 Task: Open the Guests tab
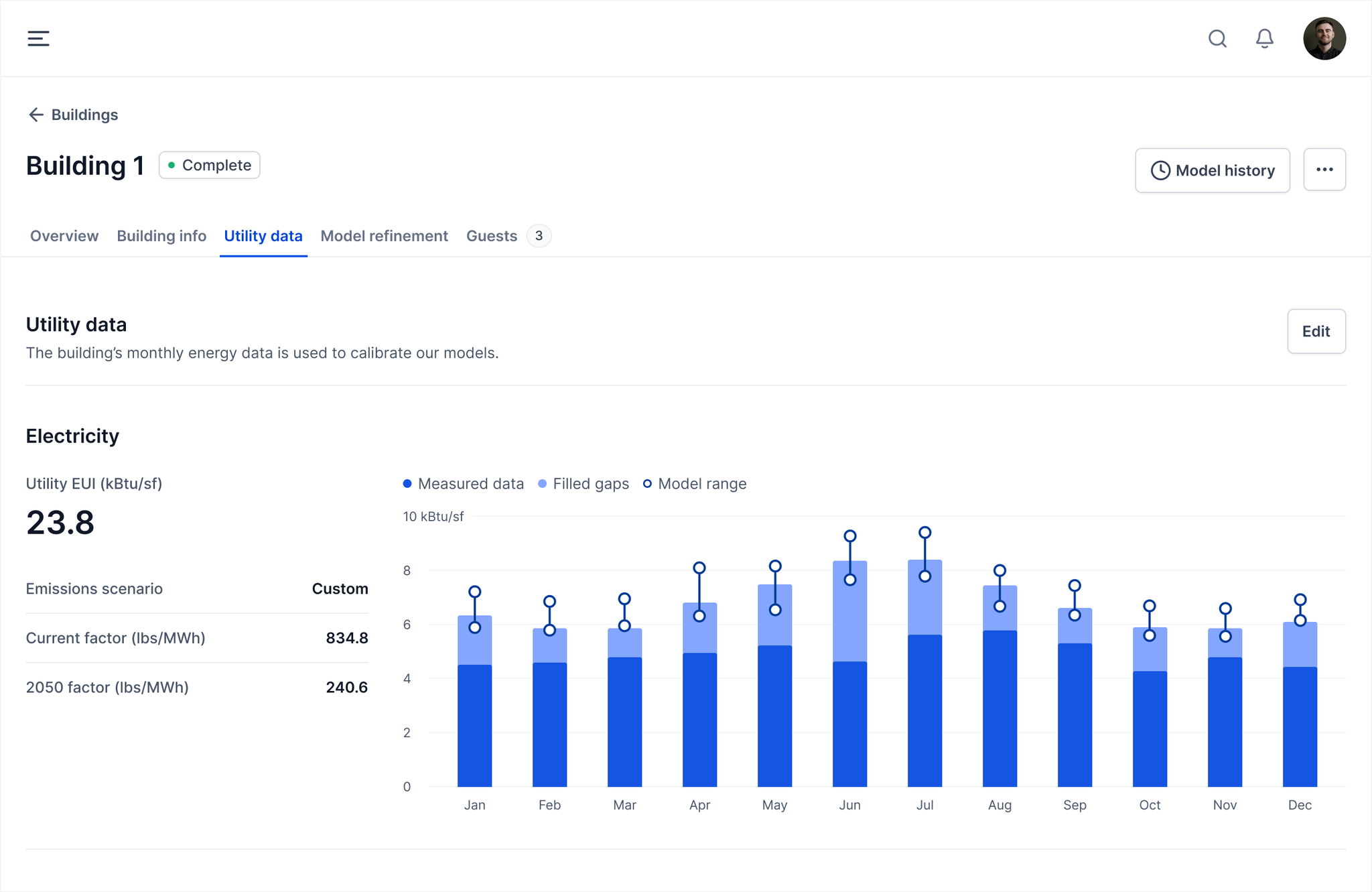pyautogui.click(x=492, y=236)
